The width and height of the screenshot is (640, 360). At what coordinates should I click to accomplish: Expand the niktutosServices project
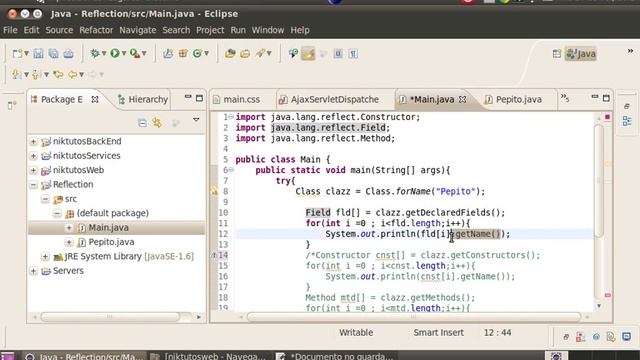(33, 156)
